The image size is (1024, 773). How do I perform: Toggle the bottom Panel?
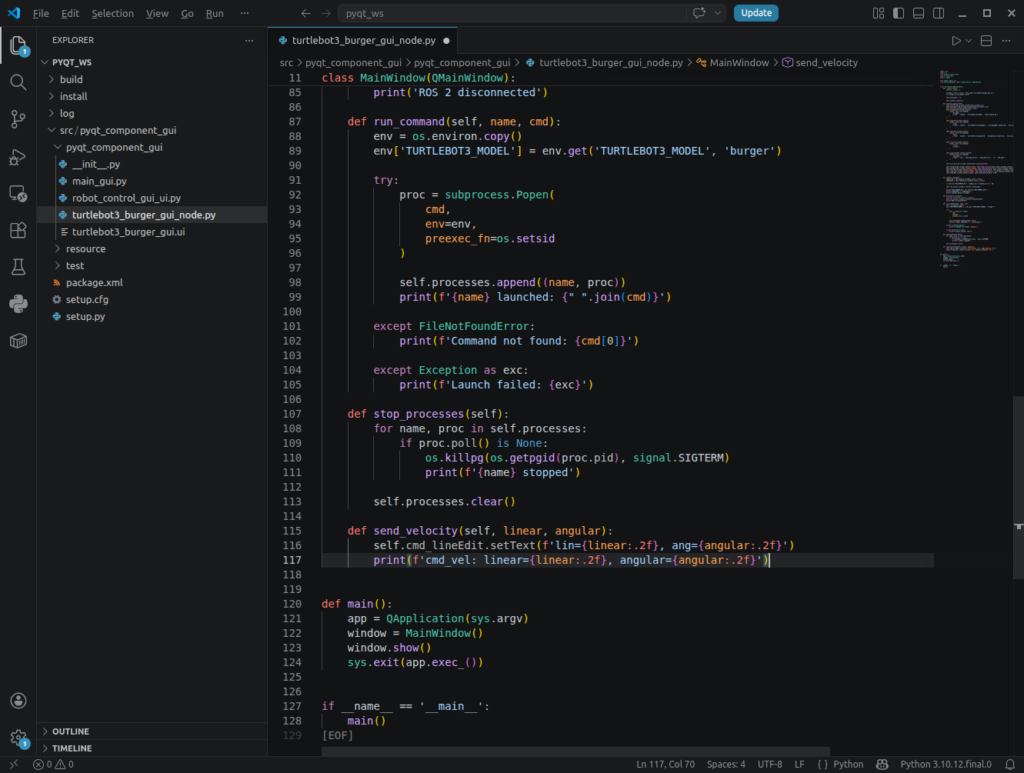click(918, 13)
